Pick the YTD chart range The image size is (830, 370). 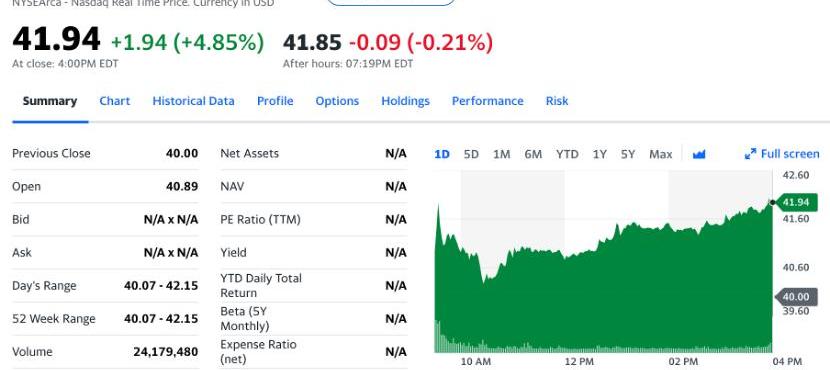(x=567, y=155)
